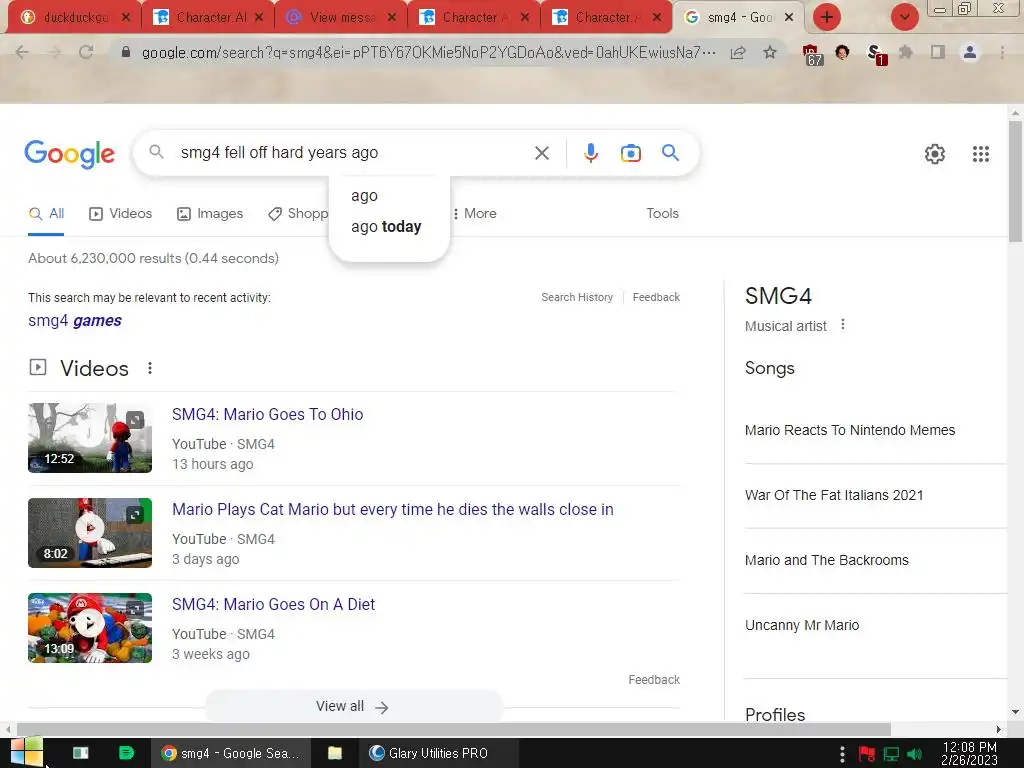Click the red extension icon with 67 badge

pos(812,54)
